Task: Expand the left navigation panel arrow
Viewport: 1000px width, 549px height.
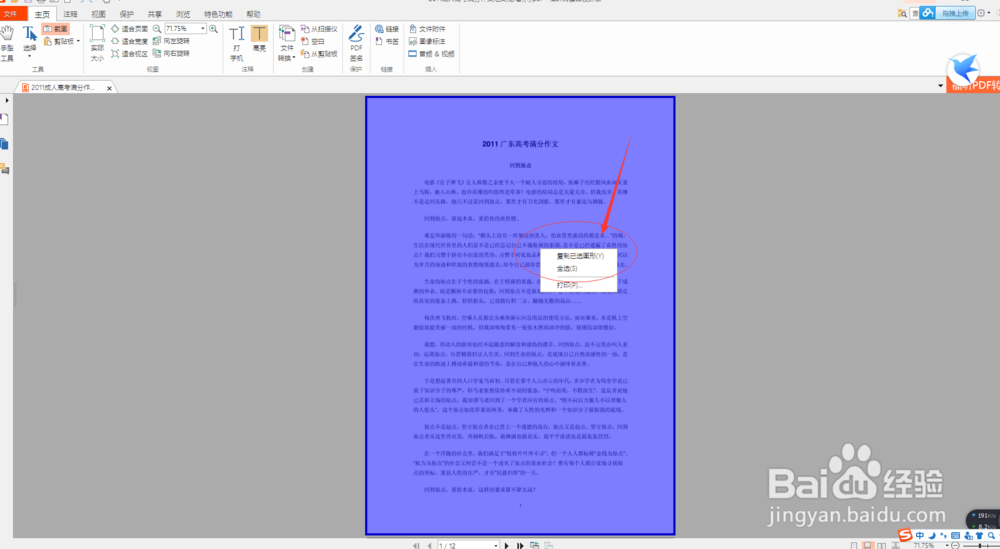Action: tap(6, 100)
